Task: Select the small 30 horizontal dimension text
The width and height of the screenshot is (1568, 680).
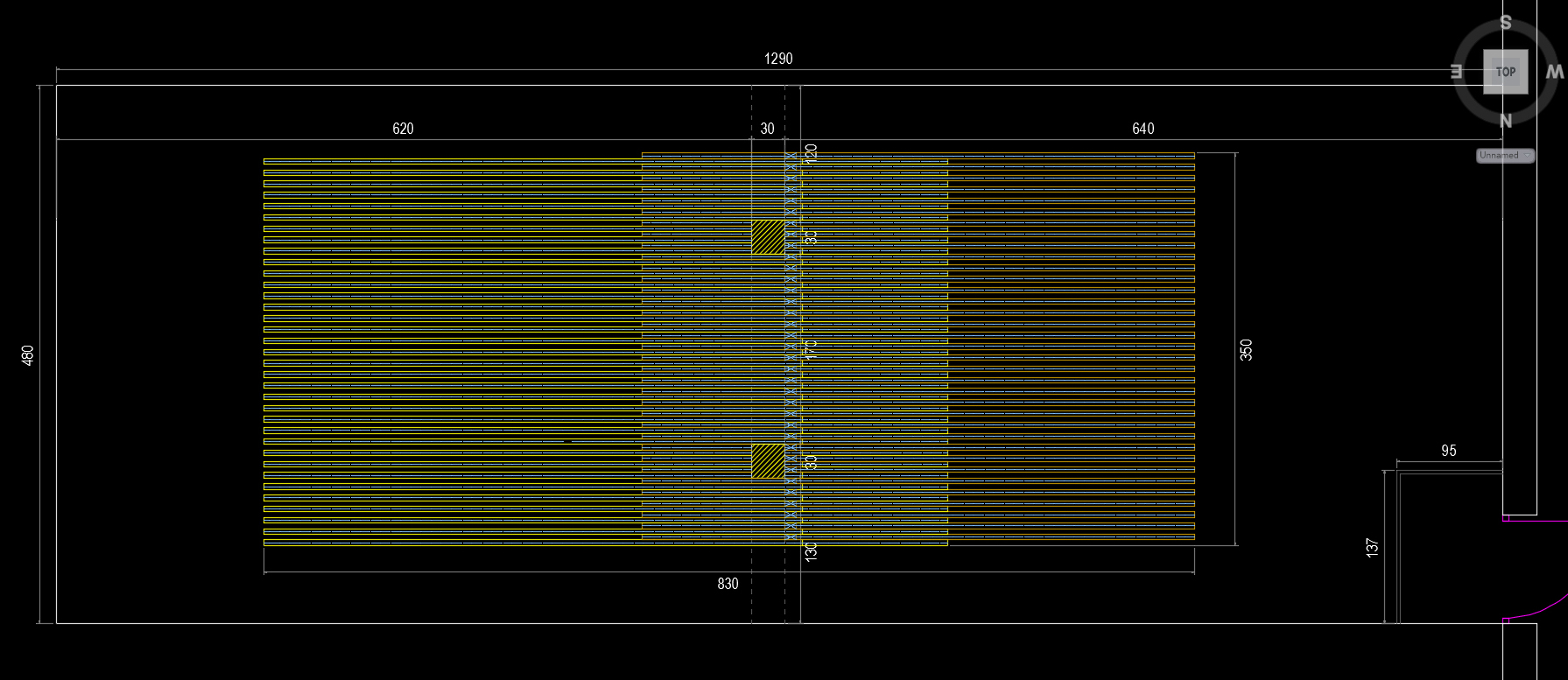Action: (767, 129)
